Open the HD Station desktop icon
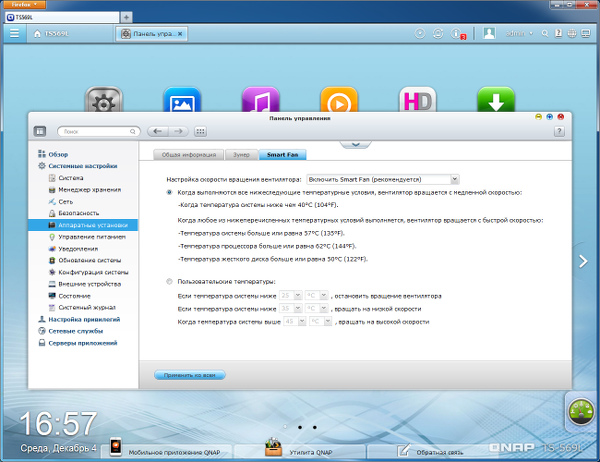 pyautogui.click(x=417, y=100)
